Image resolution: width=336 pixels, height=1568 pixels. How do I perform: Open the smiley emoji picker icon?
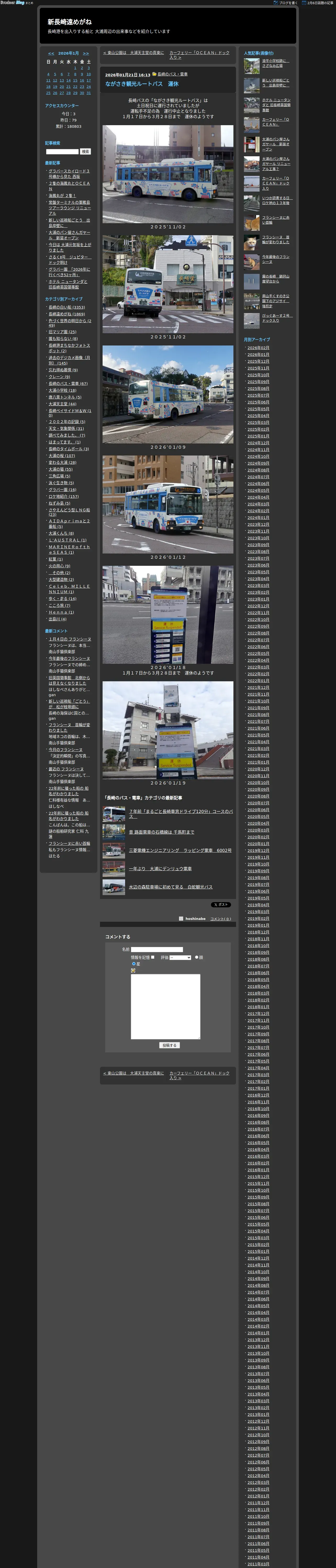[133, 970]
